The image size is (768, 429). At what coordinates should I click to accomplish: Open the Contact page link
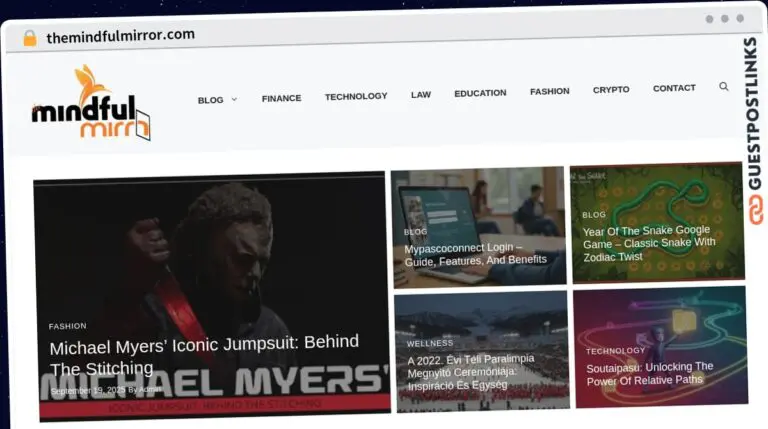pyautogui.click(x=674, y=88)
